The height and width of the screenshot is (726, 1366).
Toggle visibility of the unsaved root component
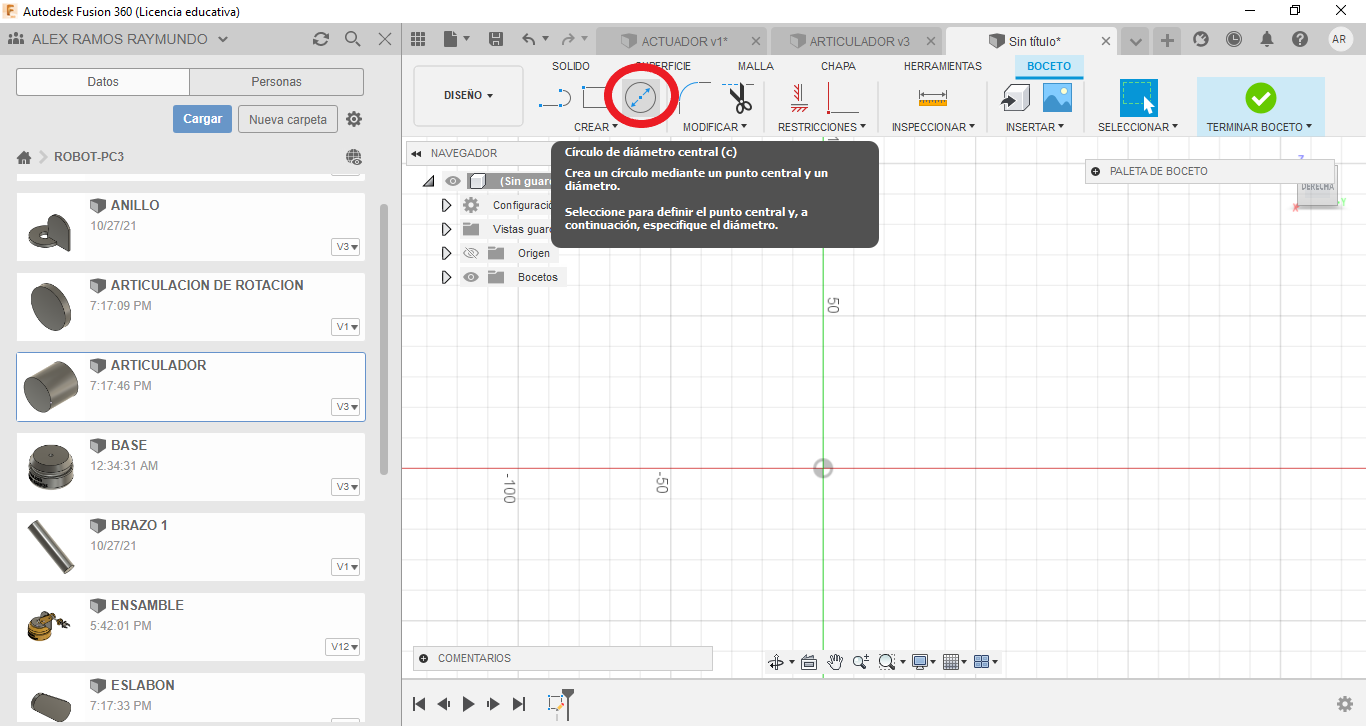click(453, 181)
